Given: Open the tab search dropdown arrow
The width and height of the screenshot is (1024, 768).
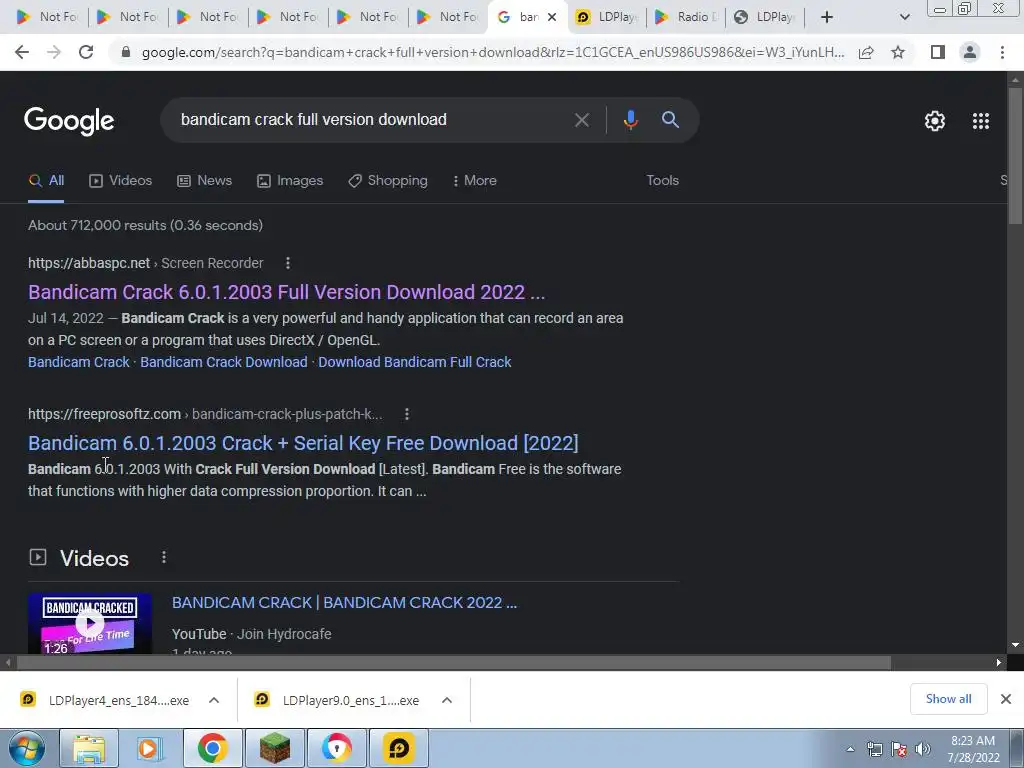Looking at the screenshot, I should [904, 17].
